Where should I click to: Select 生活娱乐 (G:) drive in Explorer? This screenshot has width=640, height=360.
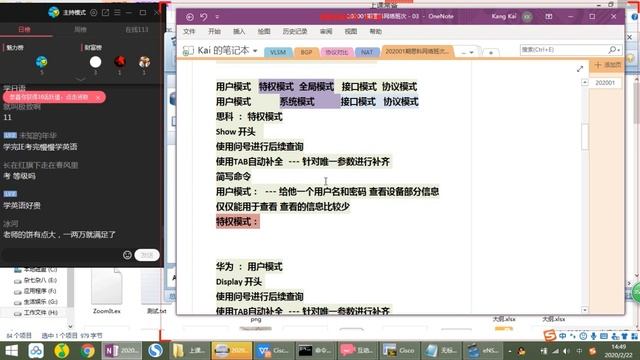click(x=36, y=302)
